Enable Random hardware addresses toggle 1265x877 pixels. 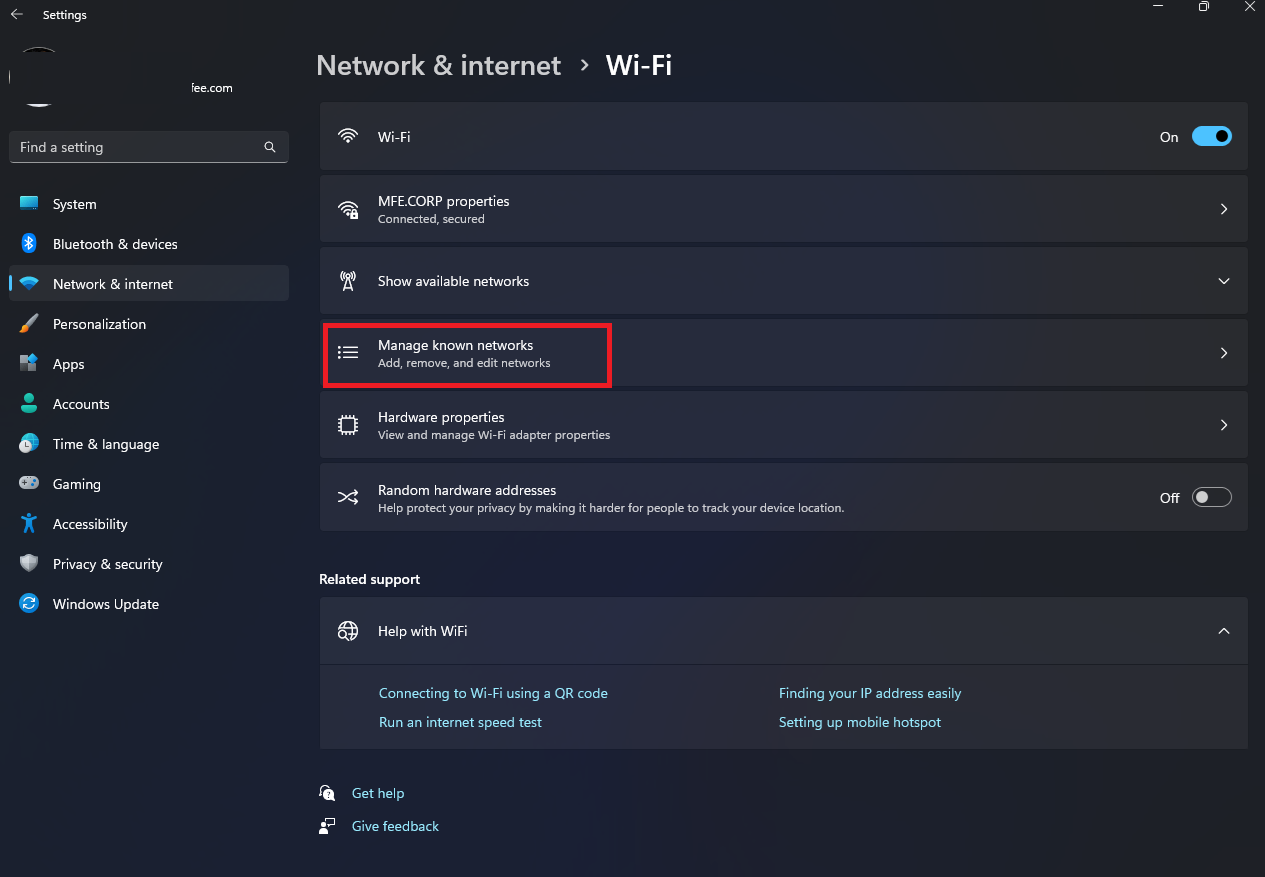[1211, 498]
